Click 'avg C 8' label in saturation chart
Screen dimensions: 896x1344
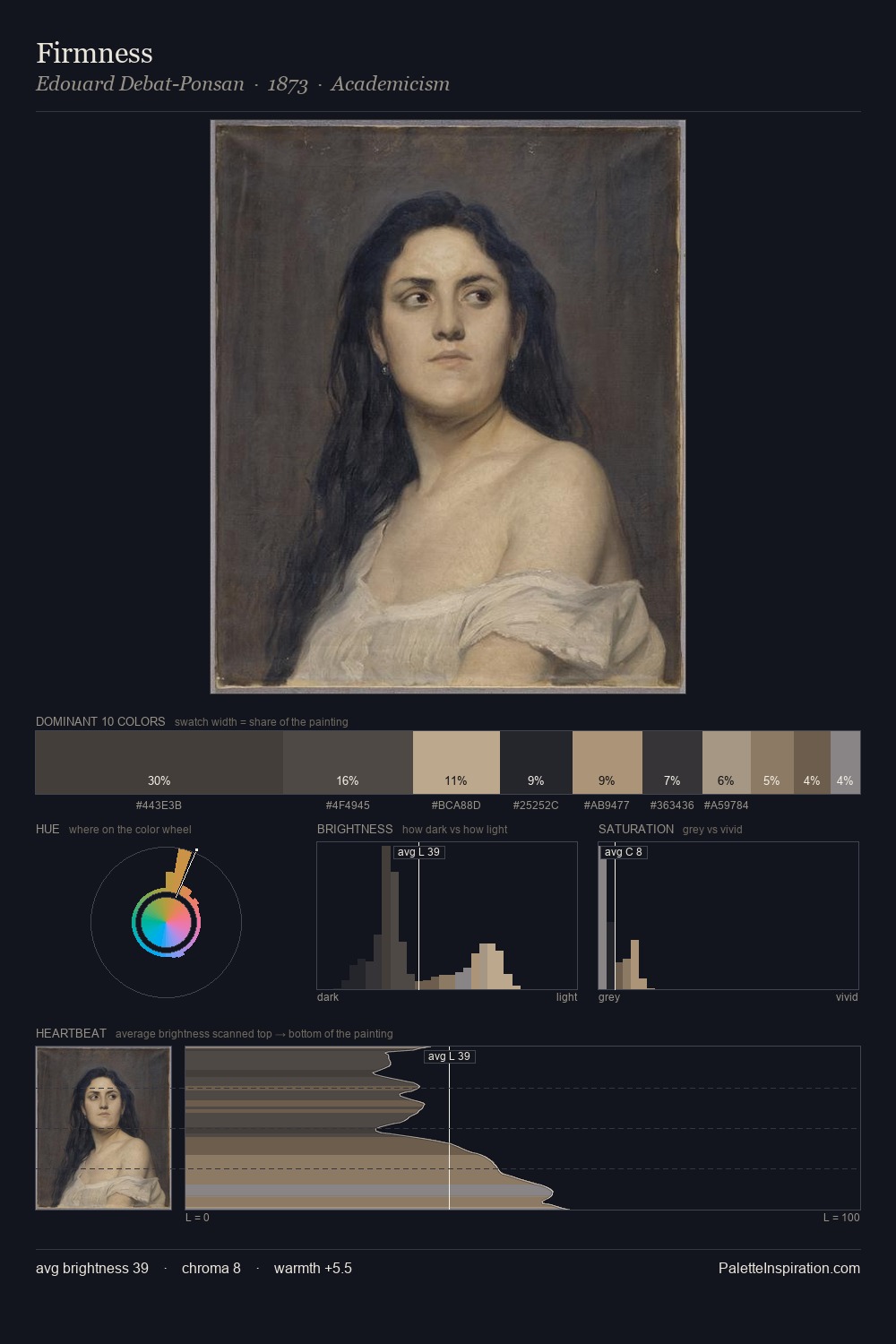point(624,852)
